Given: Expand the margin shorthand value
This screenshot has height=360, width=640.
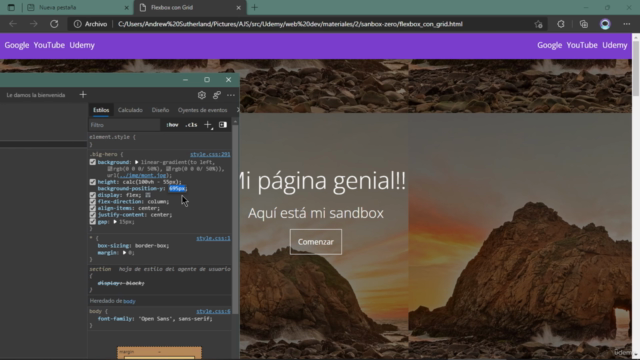Looking at the screenshot, I should click(x=124, y=253).
